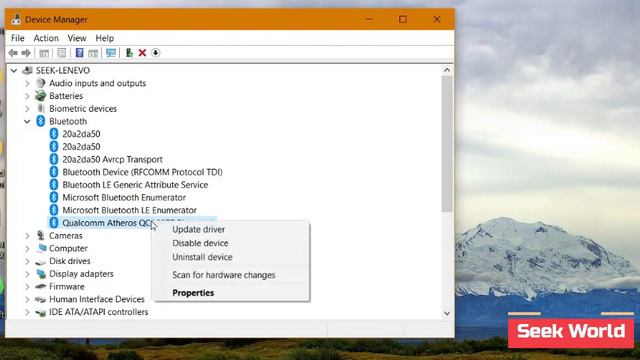Close the Device Manager window

point(437,19)
